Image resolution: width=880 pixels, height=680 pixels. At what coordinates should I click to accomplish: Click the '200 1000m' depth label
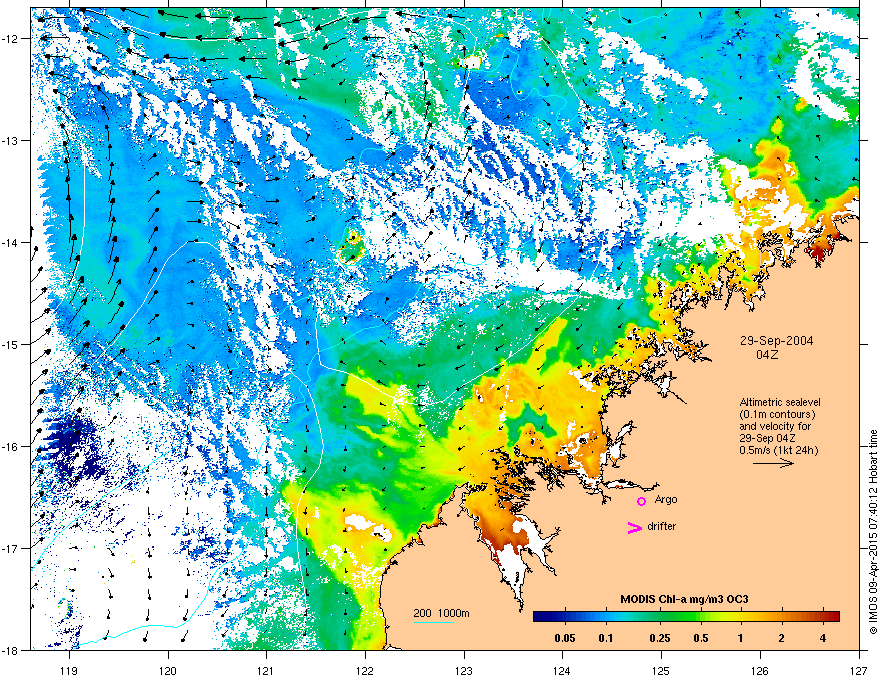coord(442,613)
